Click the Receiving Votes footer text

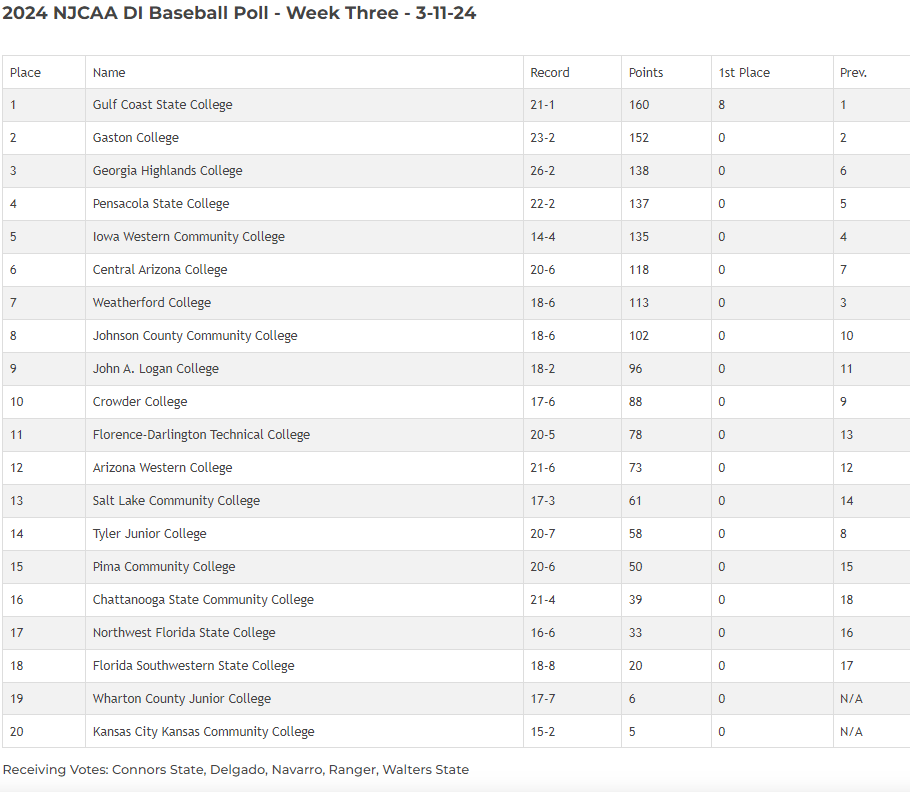(236, 769)
